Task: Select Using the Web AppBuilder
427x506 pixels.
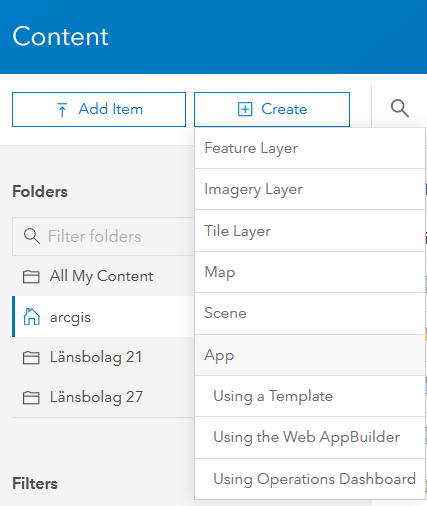Action: click(x=310, y=437)
